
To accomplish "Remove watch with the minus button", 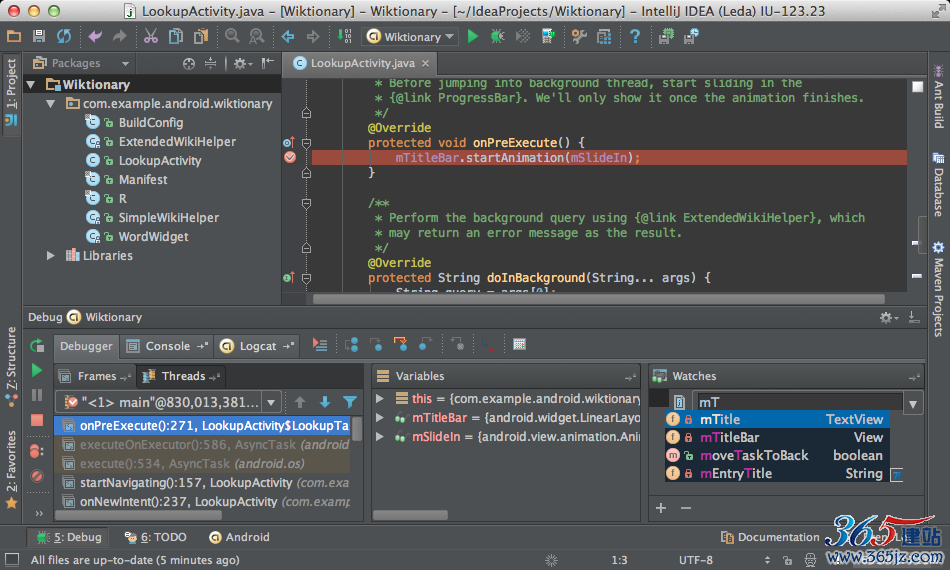I will point(686,508).
